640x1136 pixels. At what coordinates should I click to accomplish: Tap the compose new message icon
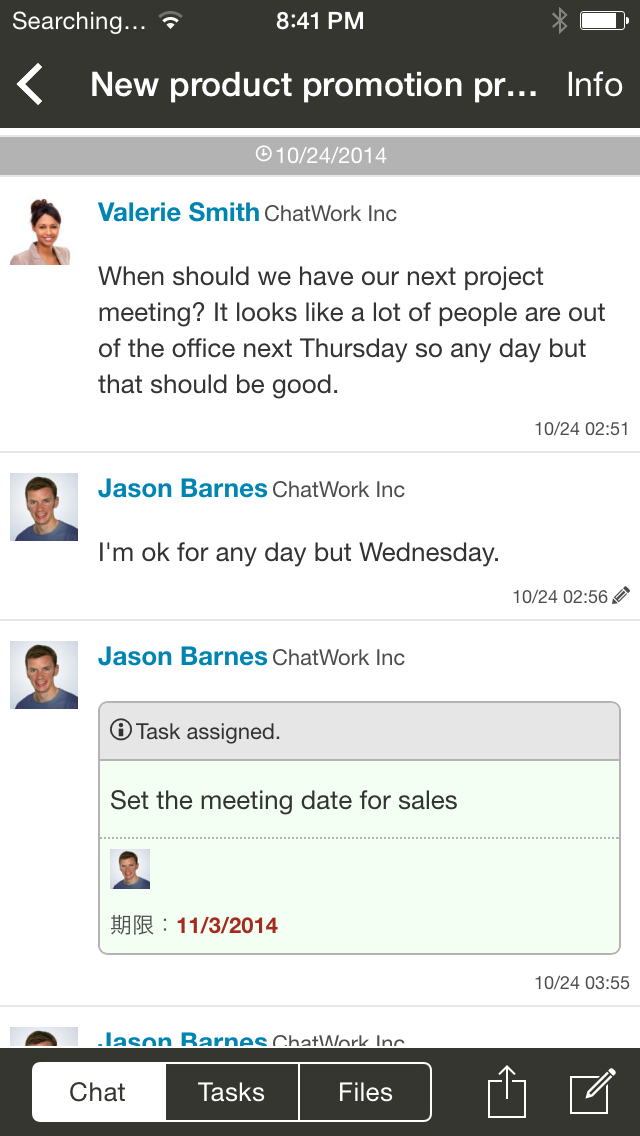591,1091
